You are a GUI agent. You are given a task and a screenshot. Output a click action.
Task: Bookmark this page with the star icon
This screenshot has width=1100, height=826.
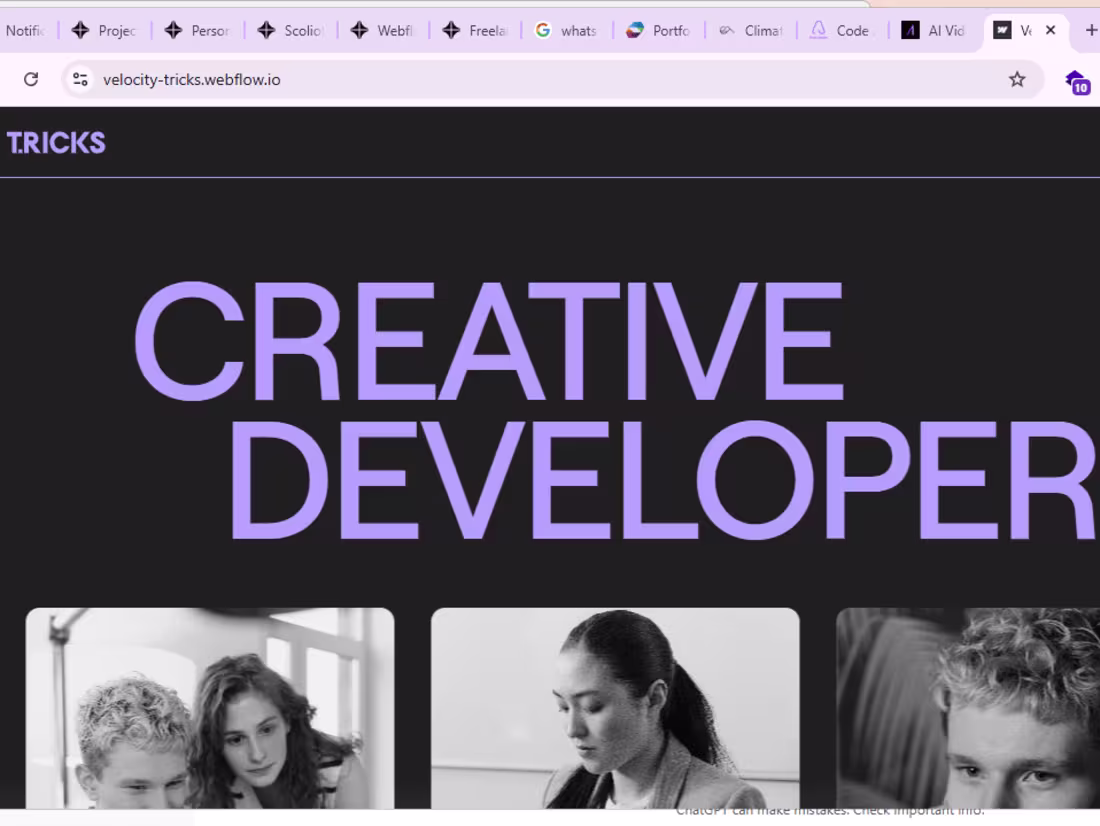pyautogui.click(x=1017, y=79)
